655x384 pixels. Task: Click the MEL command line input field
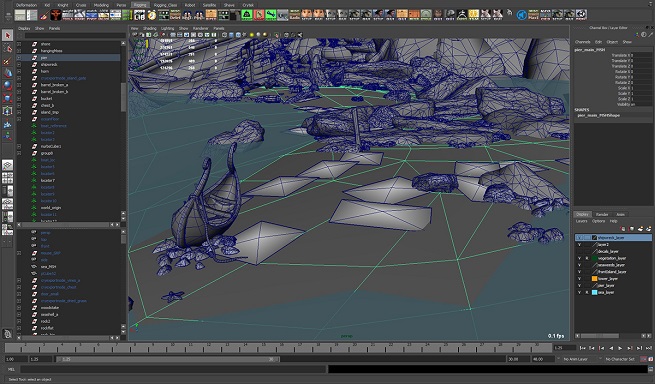point(173,369)
